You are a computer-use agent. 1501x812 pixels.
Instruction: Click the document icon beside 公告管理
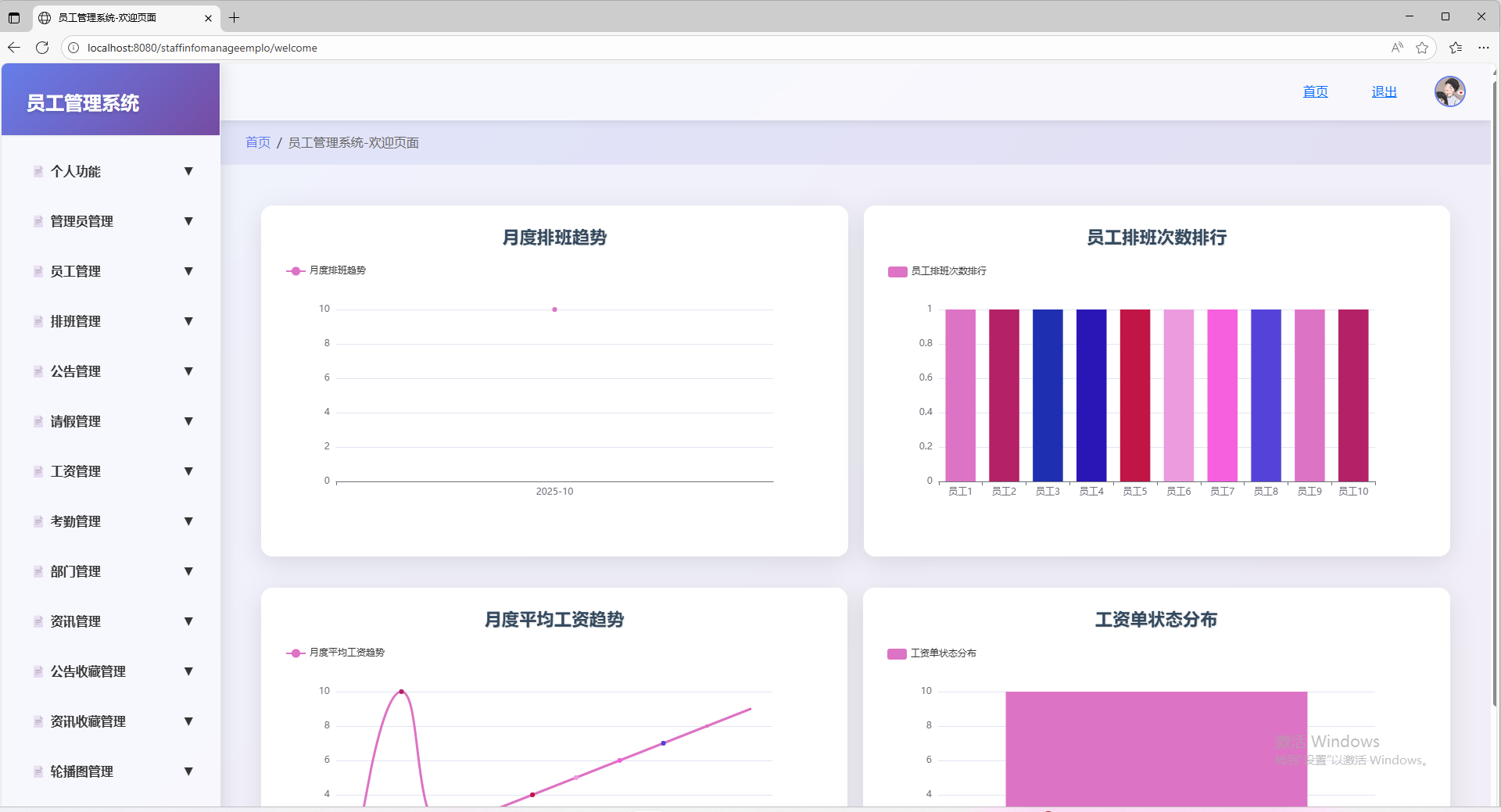tap(38, 372)
